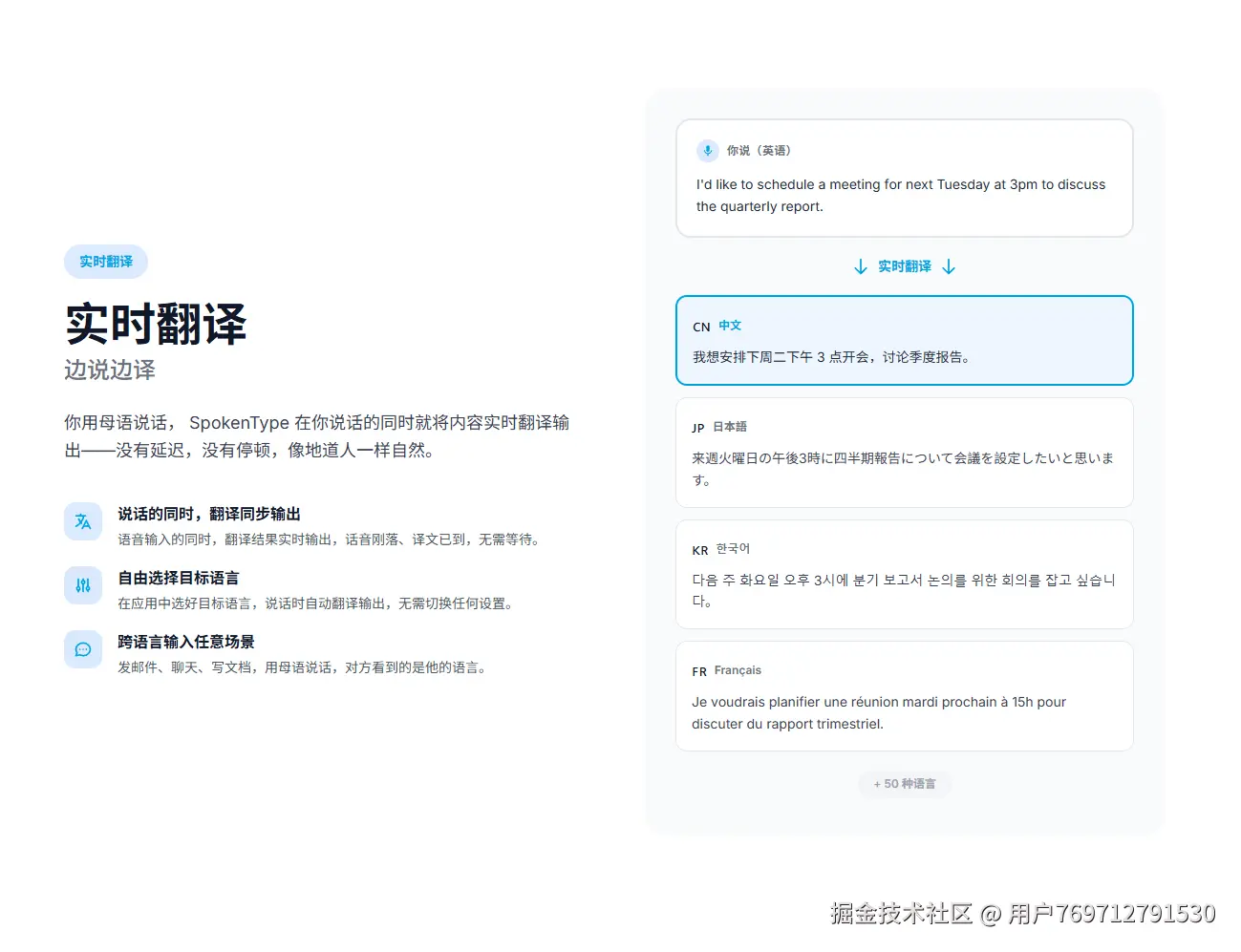Click the right downward arrow near 实时翻译
This screenshot has height=952, width=1241.
point(949,266)
